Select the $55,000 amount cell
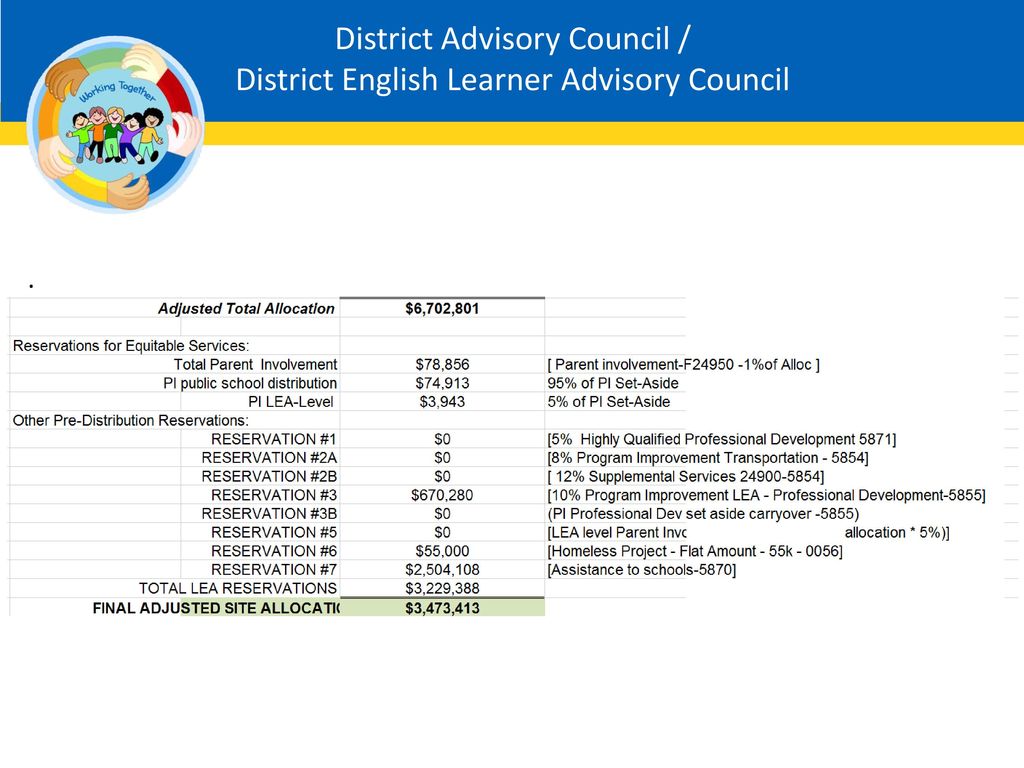 [x=442, y=551]
